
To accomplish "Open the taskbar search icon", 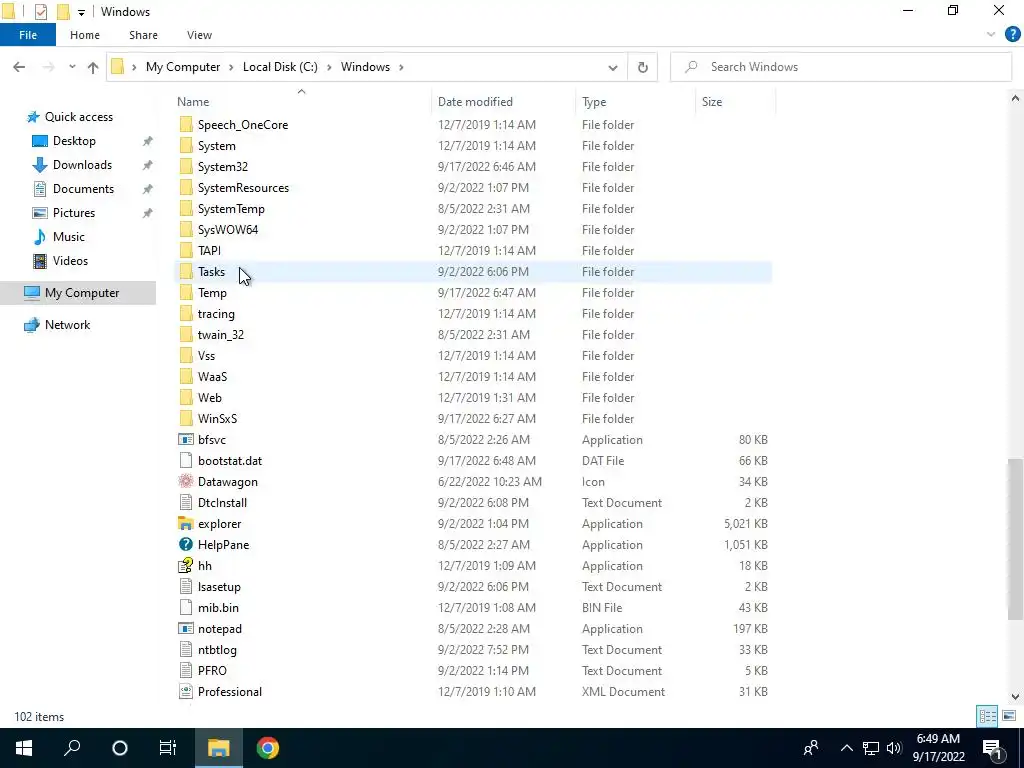I will [x=72, y=748].
